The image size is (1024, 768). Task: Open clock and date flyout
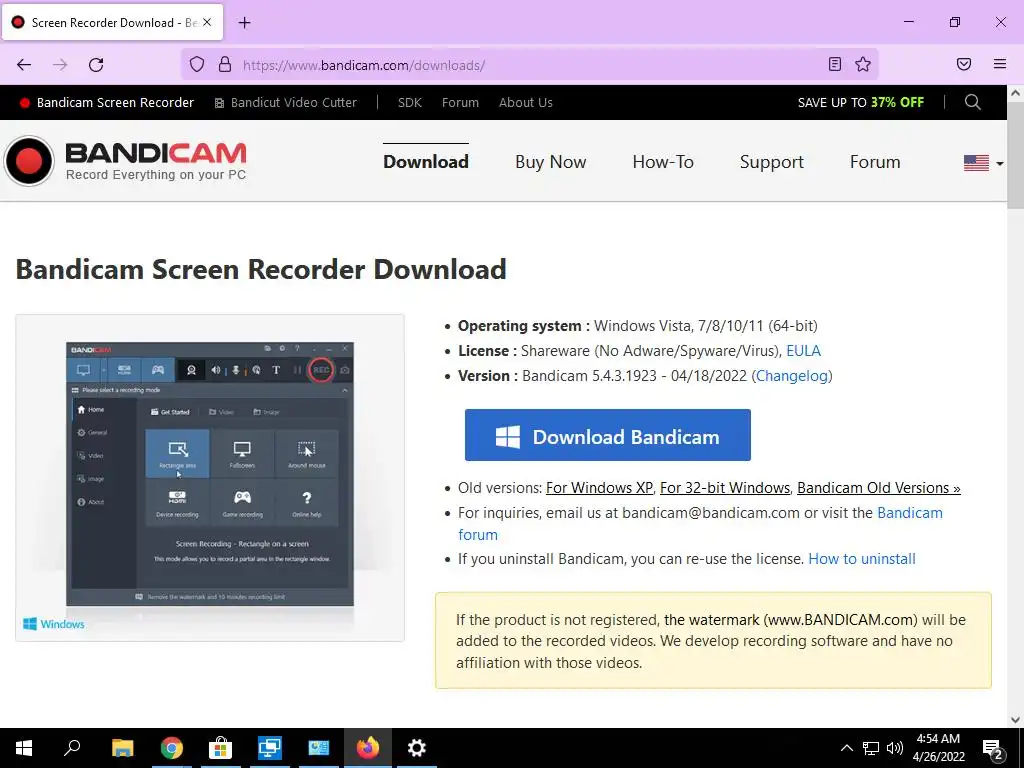click(x=938, y=748)
